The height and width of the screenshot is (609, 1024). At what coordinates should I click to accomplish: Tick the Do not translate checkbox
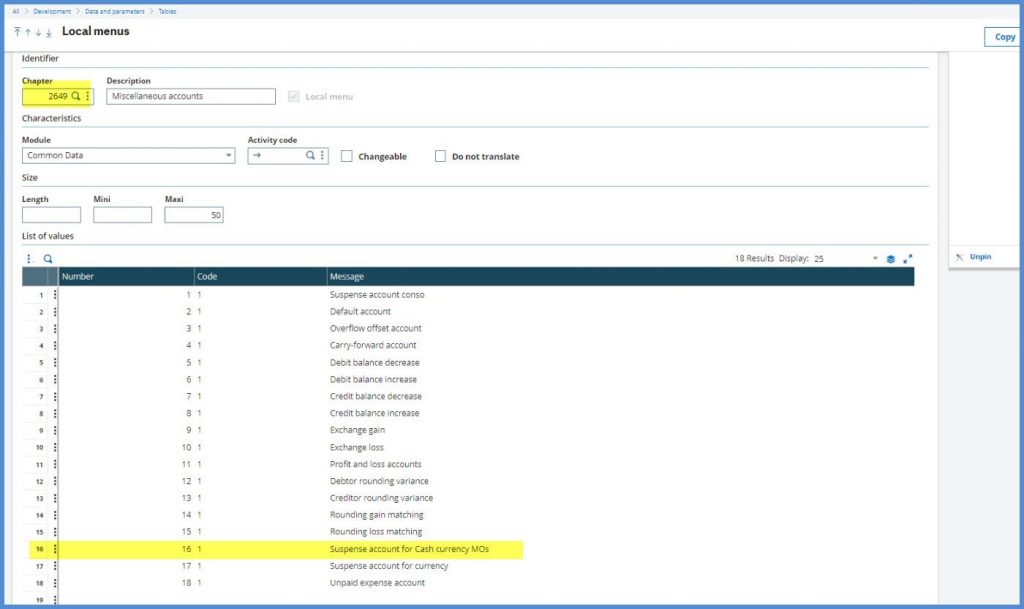[x=440, y=156]
